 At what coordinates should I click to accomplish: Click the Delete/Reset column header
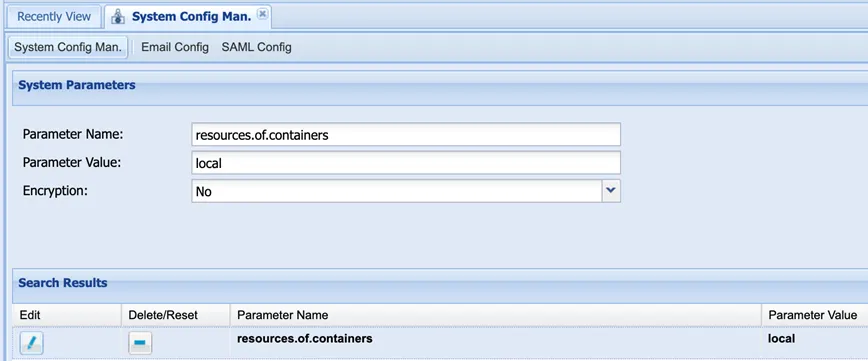pyautogui.click(x=175, y=315)
